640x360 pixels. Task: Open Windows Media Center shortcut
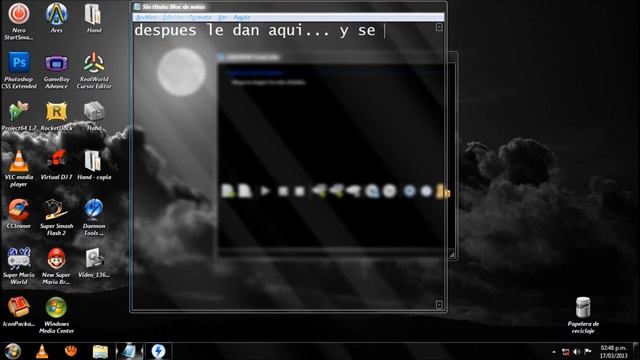(56, 315)
